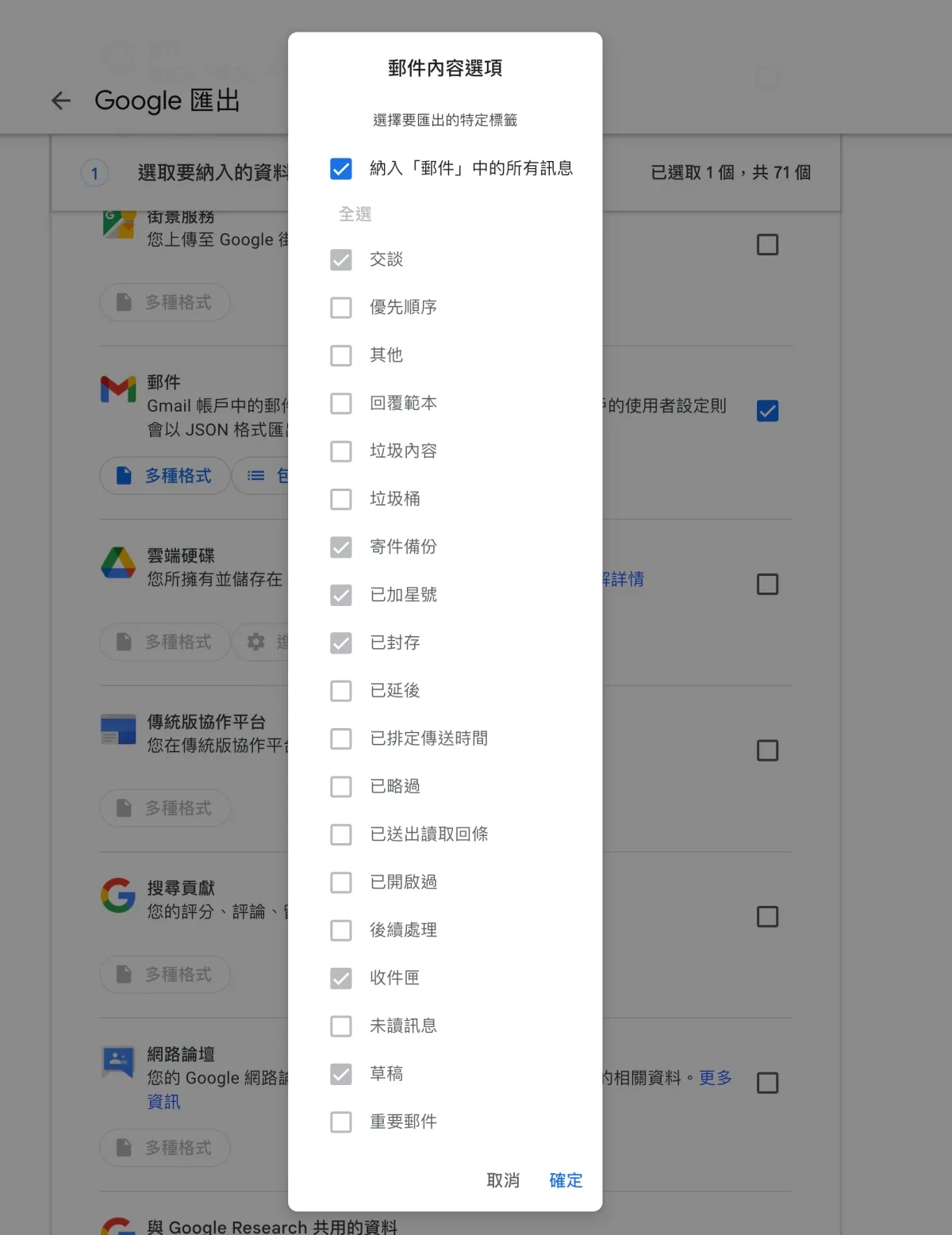This screenshot has width=952, height=1235.
Task: Check the 已排定傳送時間 checkbox
Action: (341, 739)
